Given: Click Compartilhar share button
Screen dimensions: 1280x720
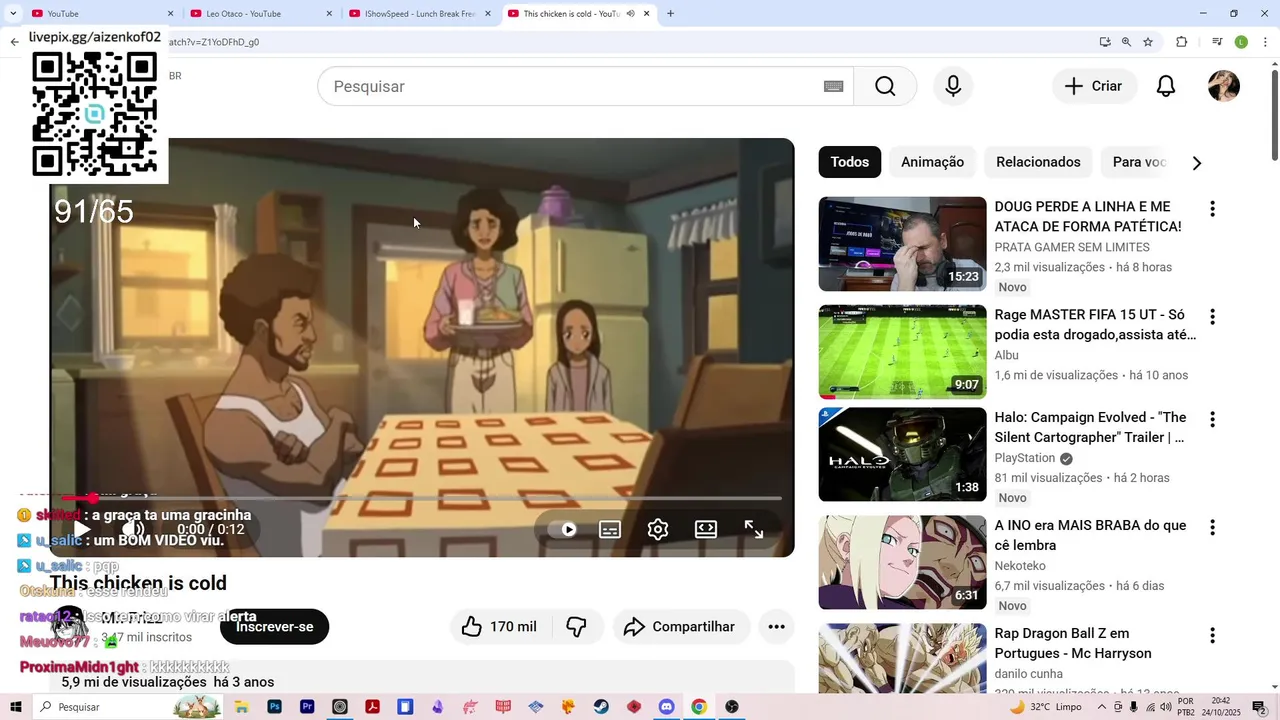Looking at the screenshot, I should pyautogui.click(x=682, y=627).
